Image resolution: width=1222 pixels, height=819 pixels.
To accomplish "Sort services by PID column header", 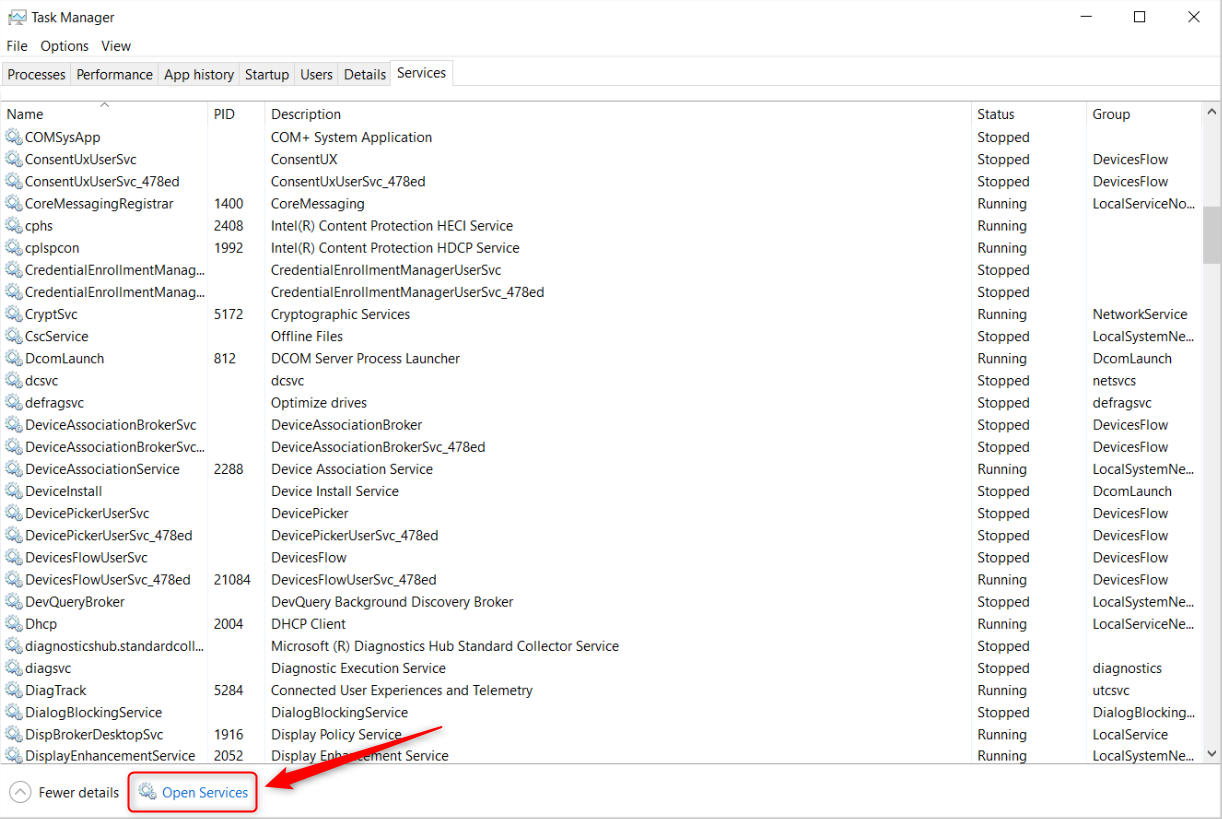I will (236, 114).
